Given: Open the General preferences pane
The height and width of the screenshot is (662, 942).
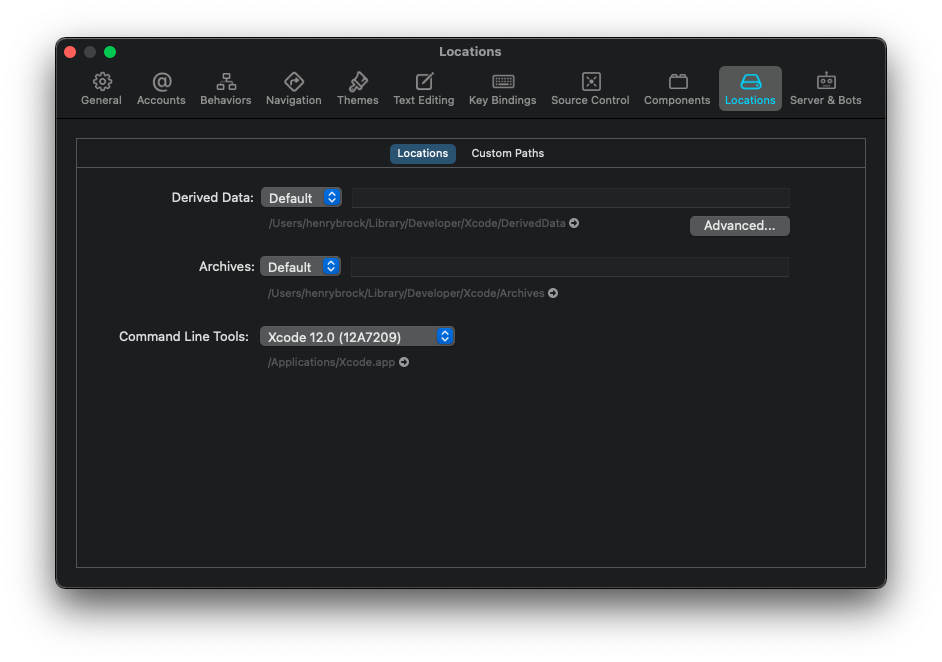Looking at the screenshot, I should (x=101, y=88).
